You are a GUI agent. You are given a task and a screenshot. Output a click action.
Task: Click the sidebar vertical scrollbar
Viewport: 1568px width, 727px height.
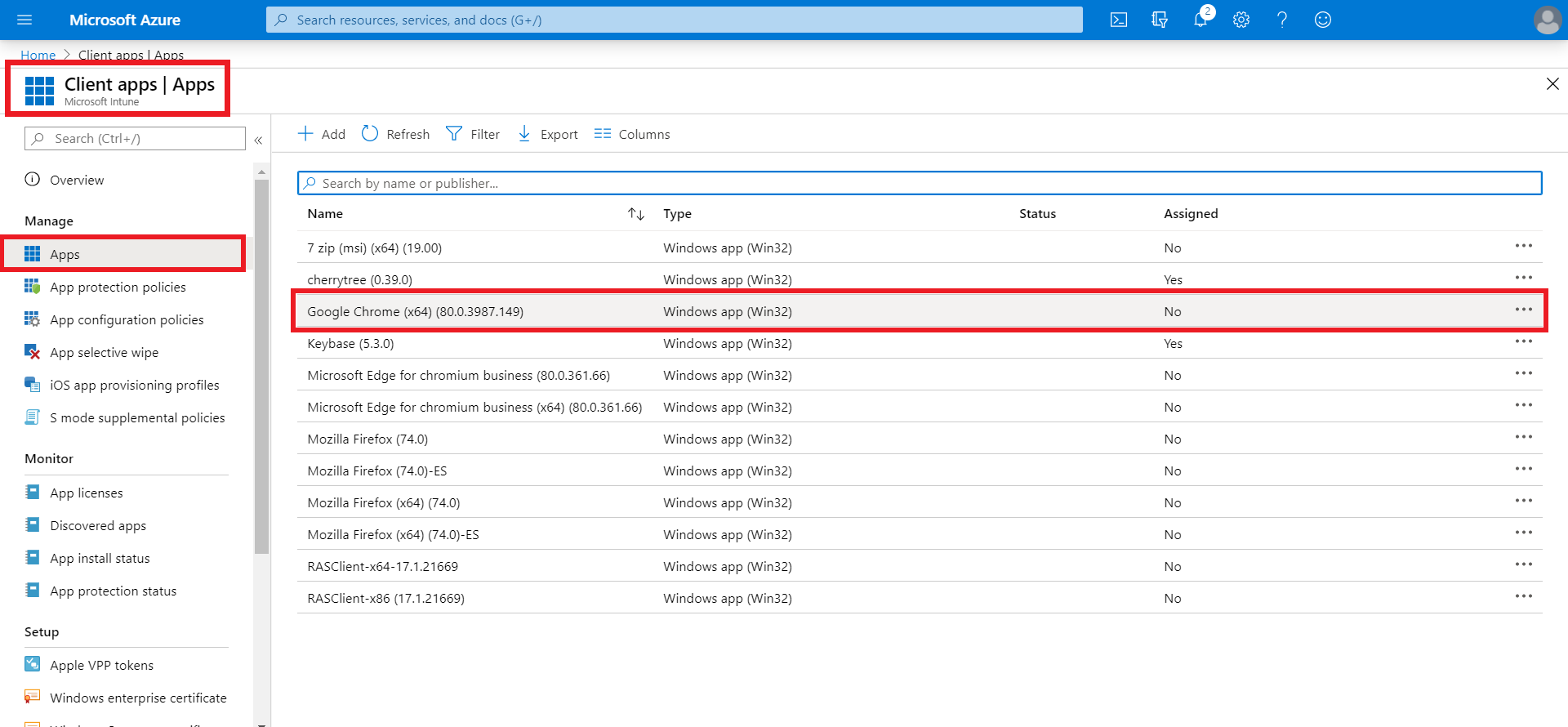[261, 366]
